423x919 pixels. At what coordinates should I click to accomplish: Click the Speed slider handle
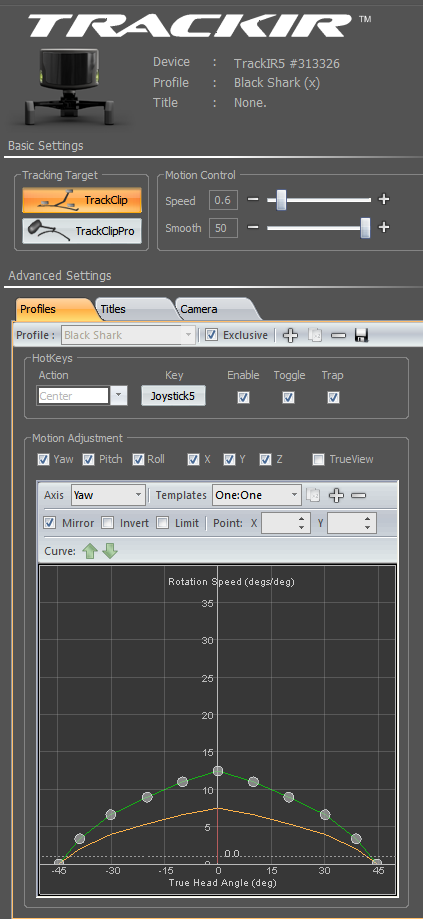[281, 200]
